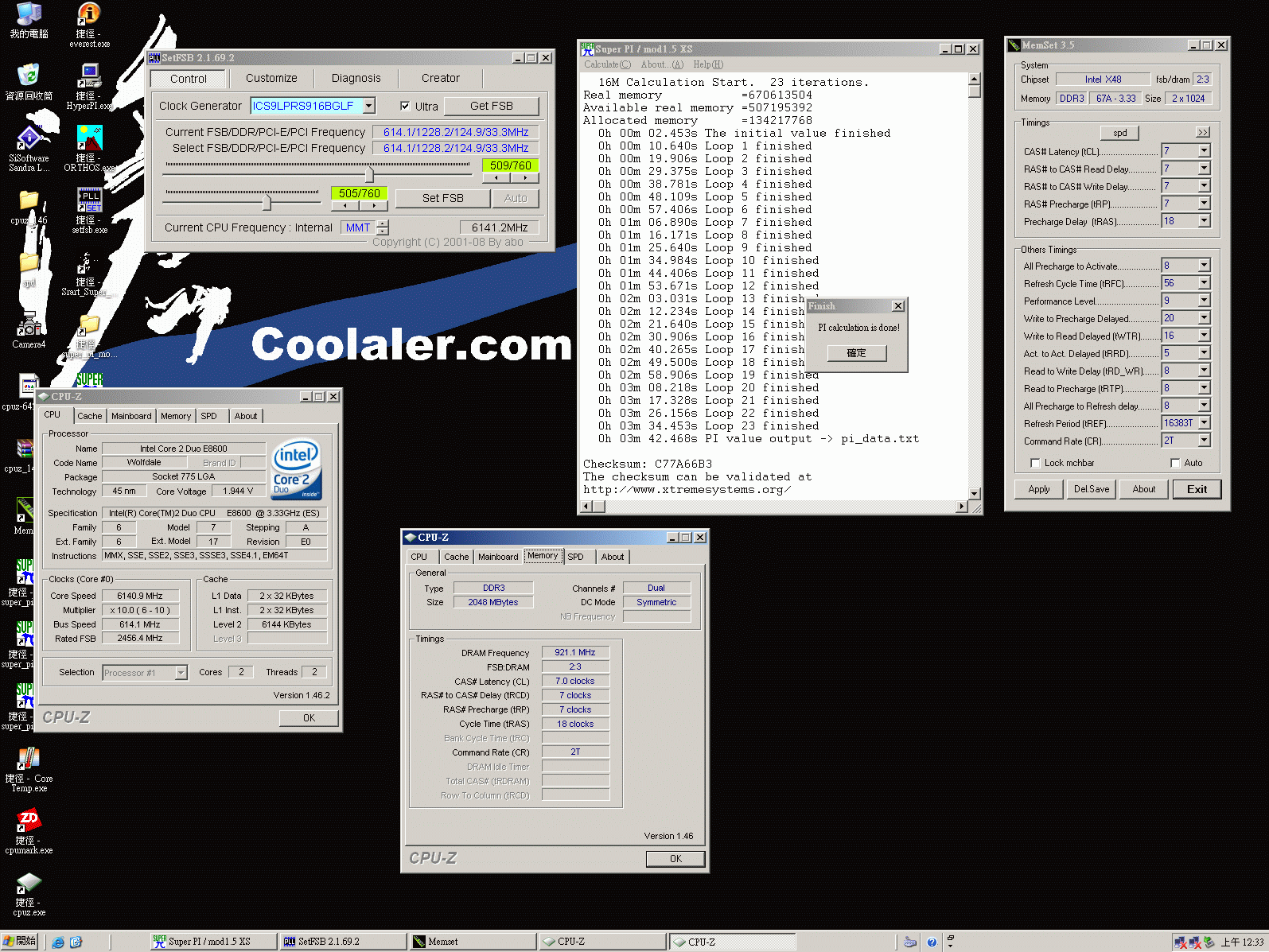The image size is (1269, 952).
Task: Toggle the Ultra checkbox in SetFSB
Action: click(x=405, y=106)
